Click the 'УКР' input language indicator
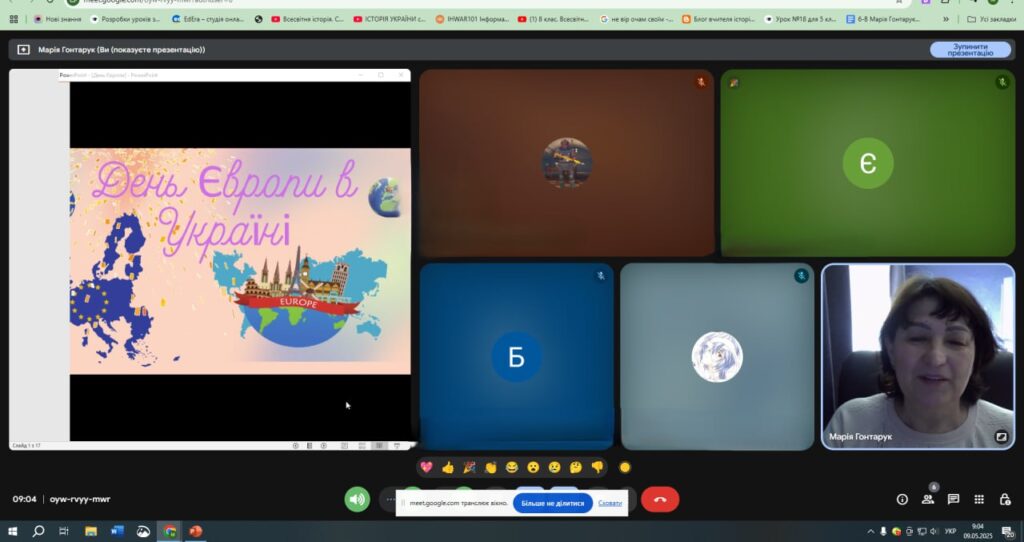This screenshot has width=1024, height=542. 951,532
